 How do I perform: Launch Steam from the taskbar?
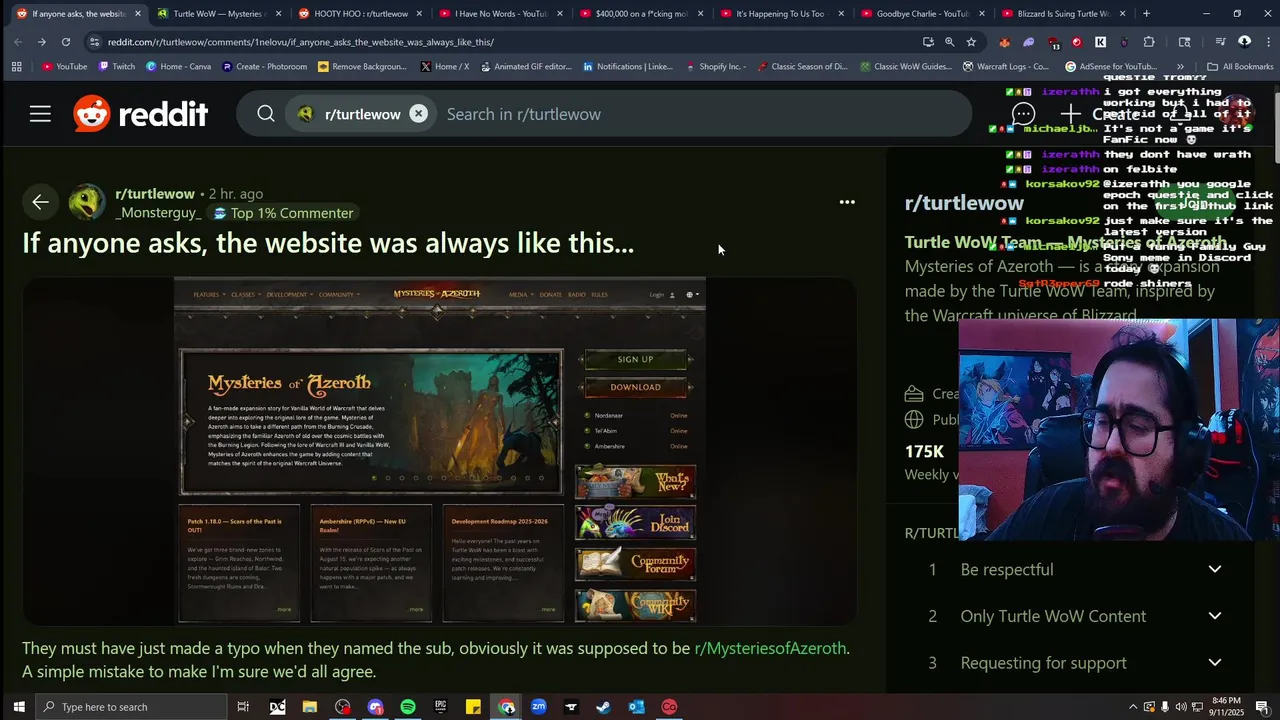pos(603,707)
